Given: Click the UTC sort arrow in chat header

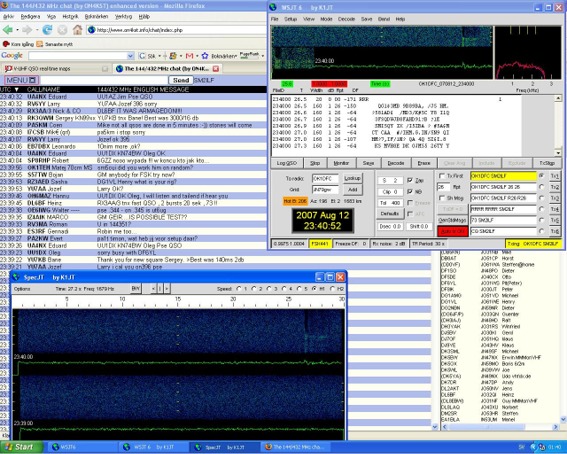Looking at the screenshot, I should click(x=17, y=89).
